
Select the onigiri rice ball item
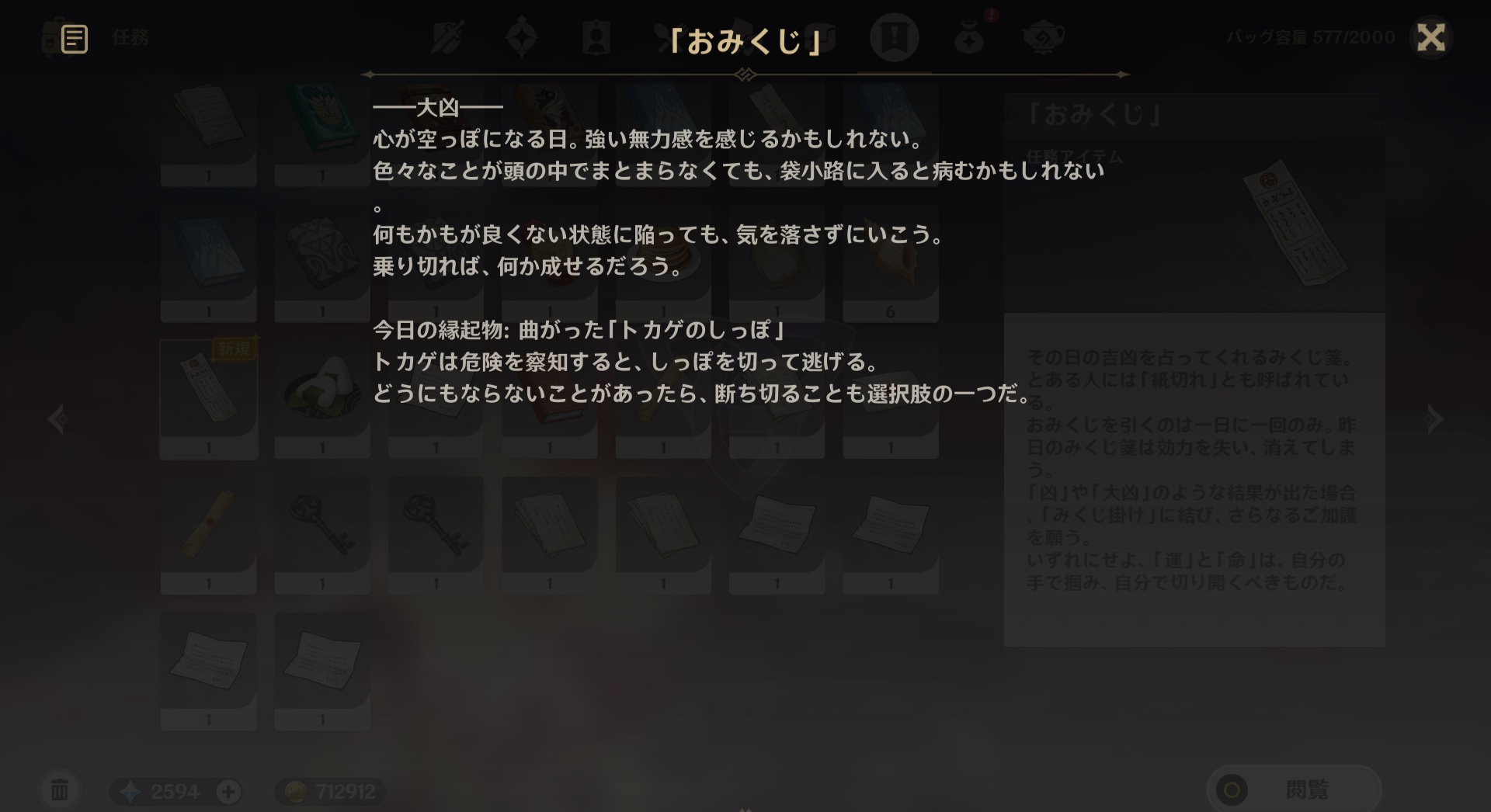pyautogui.click(x=322, y=399)
